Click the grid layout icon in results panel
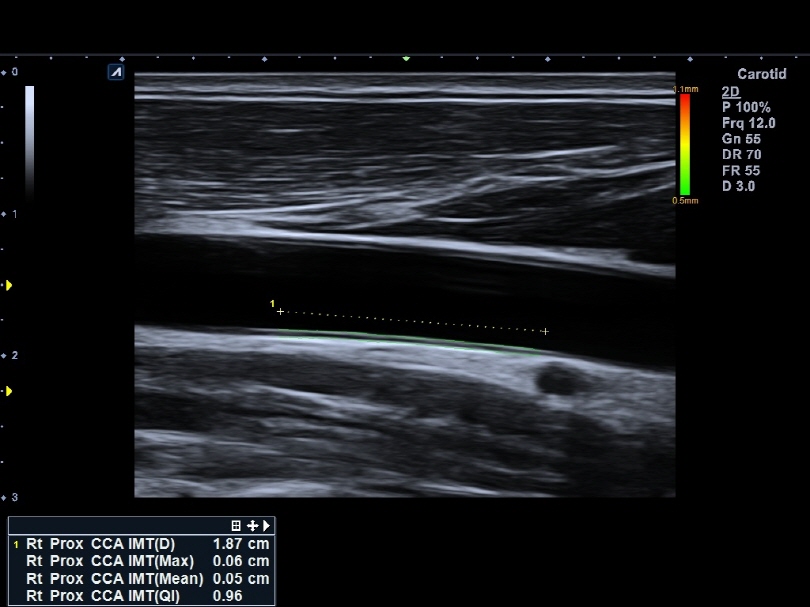The height and width of the screenshot is (607, 810). tap(236, 525)
